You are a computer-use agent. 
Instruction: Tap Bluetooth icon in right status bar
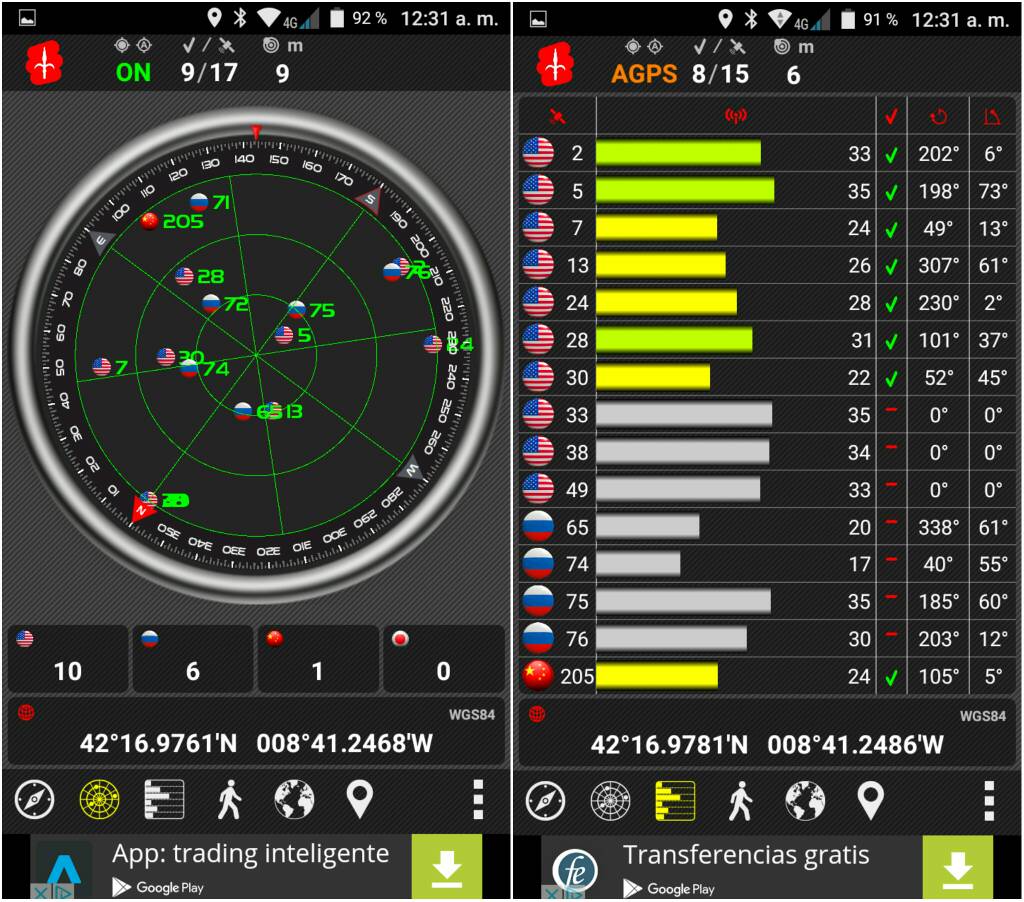[x=751, y=19]
